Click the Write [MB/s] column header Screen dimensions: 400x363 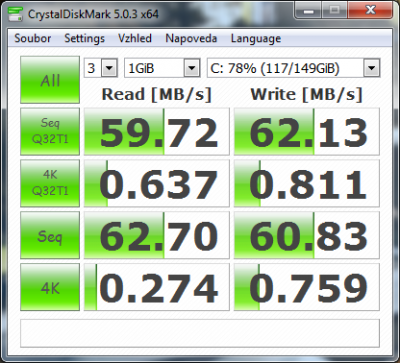pyautogui.click(x=306, y=95)
